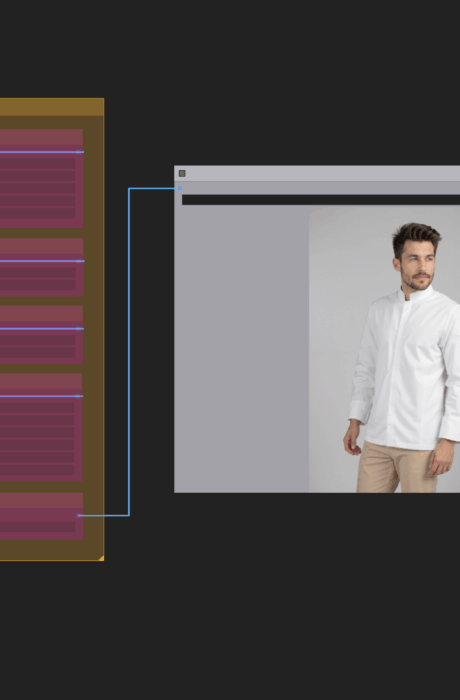Click the output pin of the second pink node
This screenshot has width=460, height=700.
point(80,261)
